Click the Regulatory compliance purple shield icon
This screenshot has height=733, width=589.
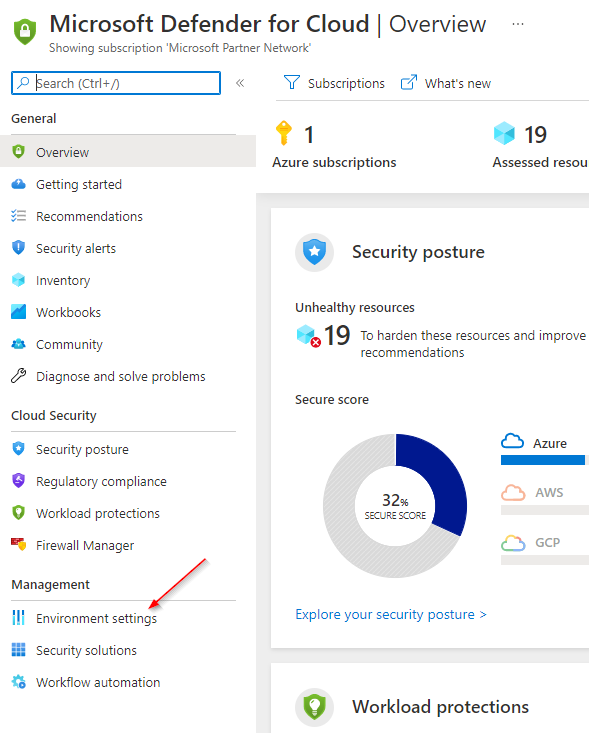click(x=18, y=480)
